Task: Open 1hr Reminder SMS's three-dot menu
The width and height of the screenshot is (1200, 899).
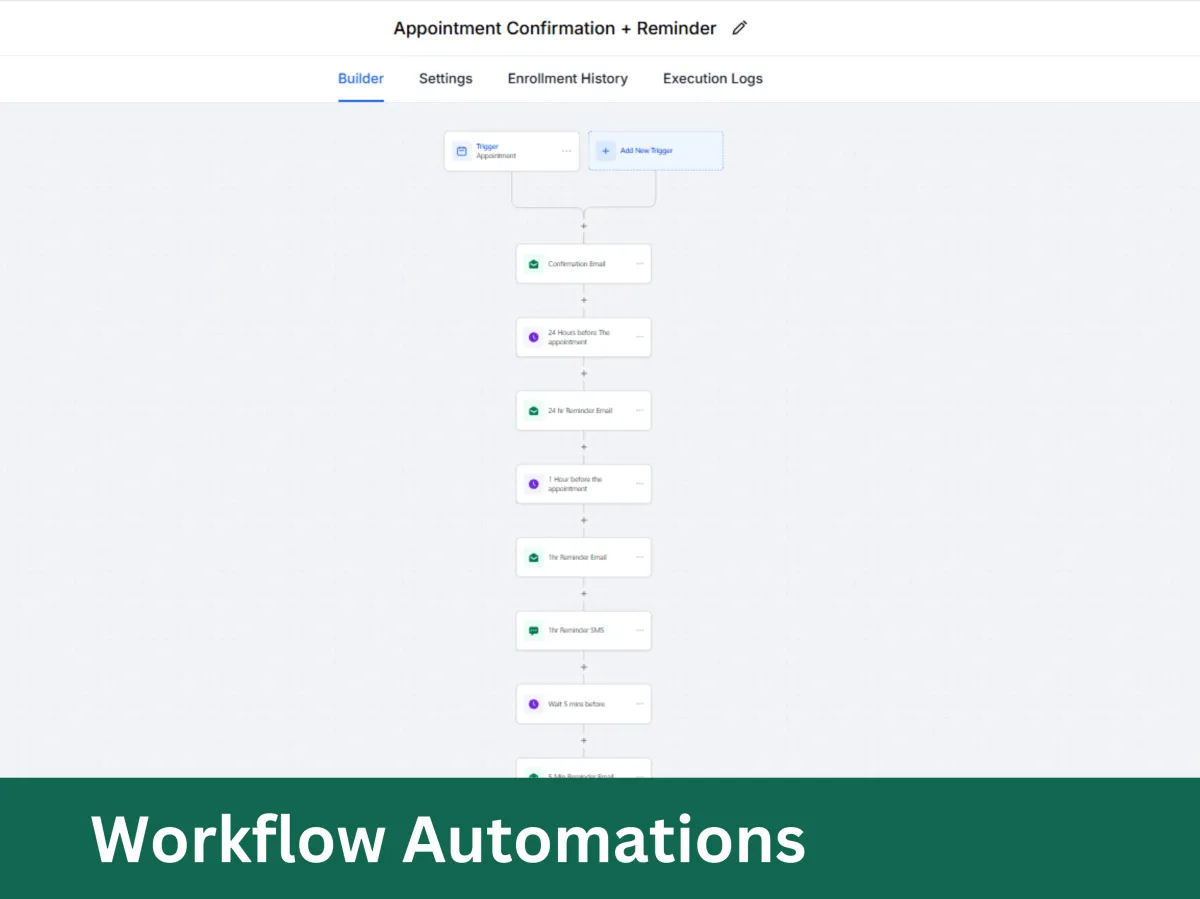Action: coord(640,631)
